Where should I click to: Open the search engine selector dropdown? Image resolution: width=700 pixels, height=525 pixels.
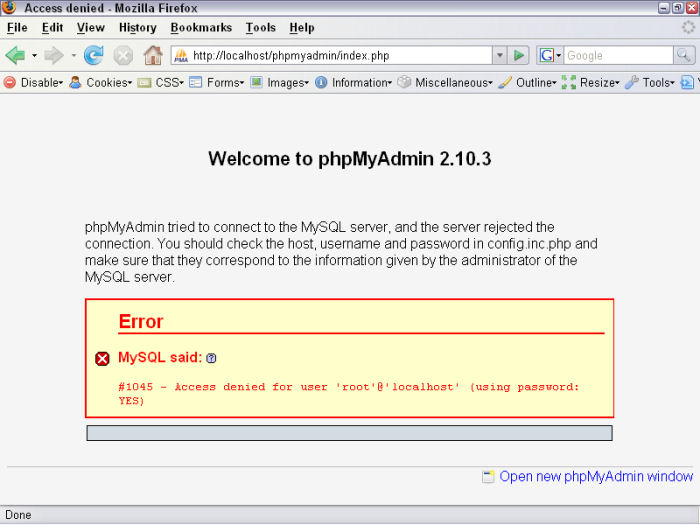(558, 56)
